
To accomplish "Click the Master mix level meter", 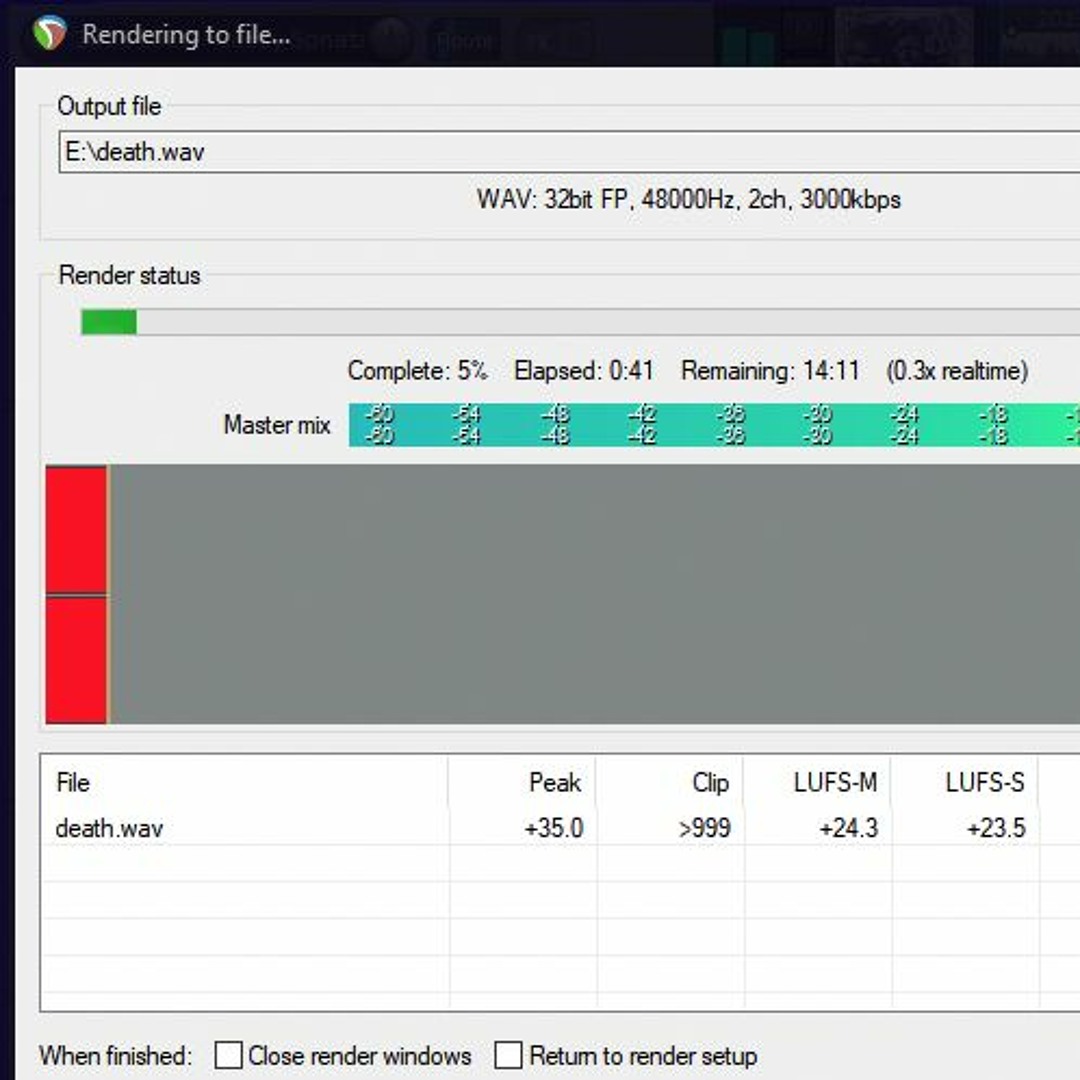I will 712,425.
